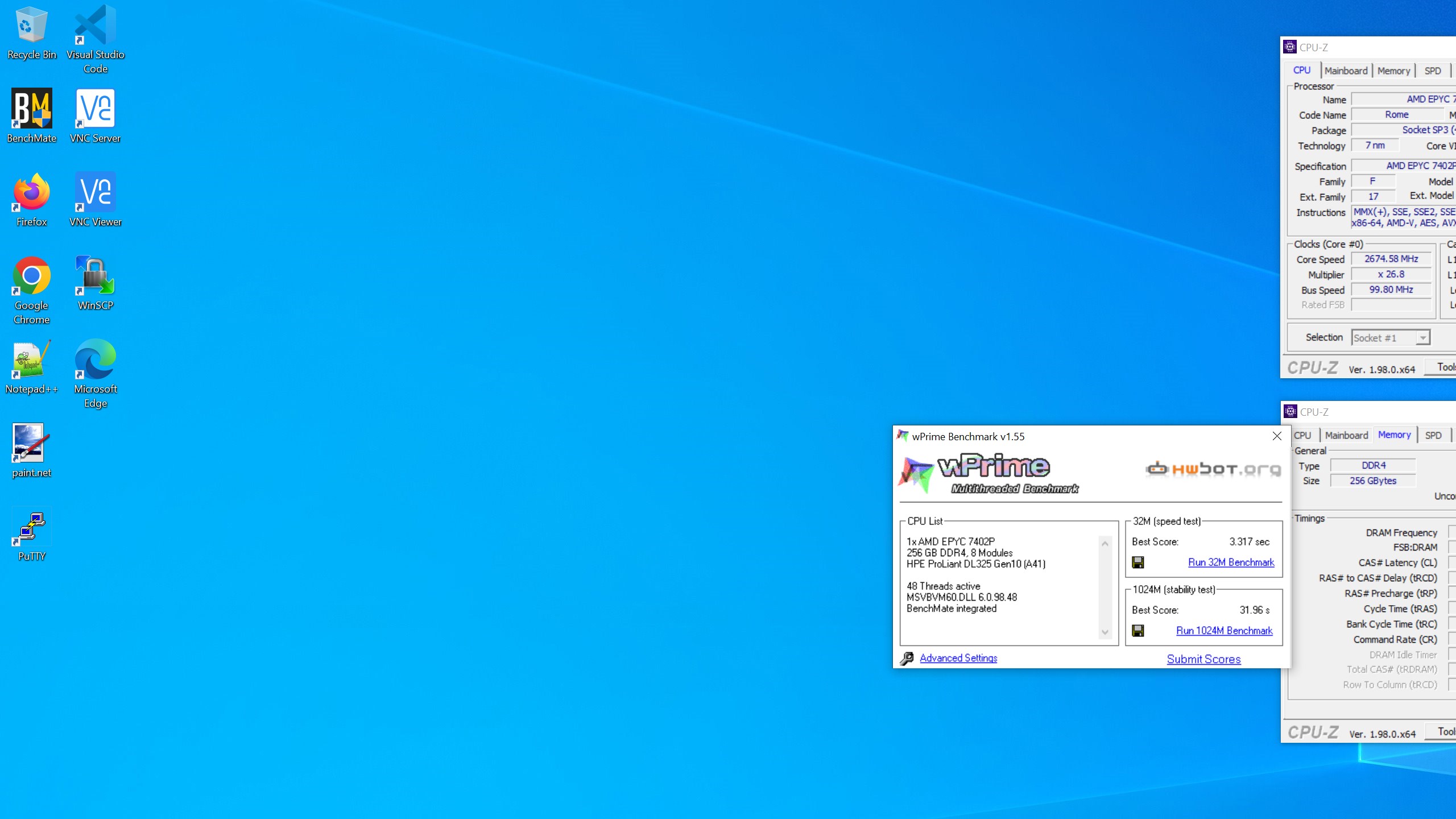This screenshot has height=819, width=1456.
Task: Select the VNC Server desktop shortcut
Action: point(95,116)
